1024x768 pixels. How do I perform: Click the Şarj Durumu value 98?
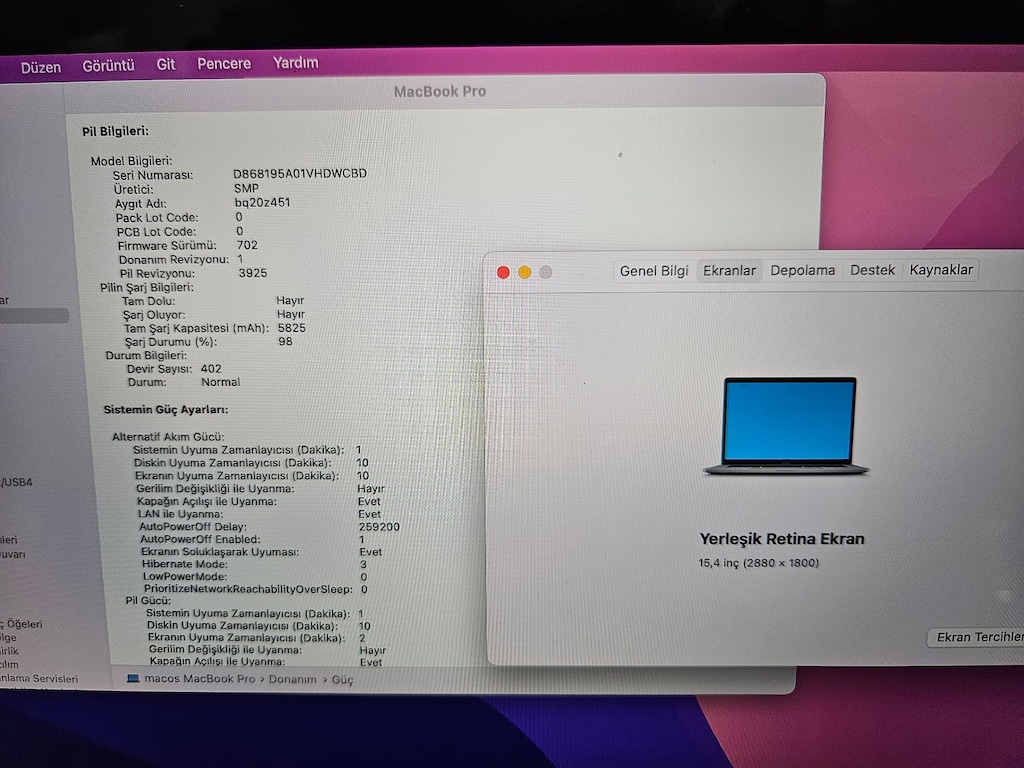pos(285,342)
